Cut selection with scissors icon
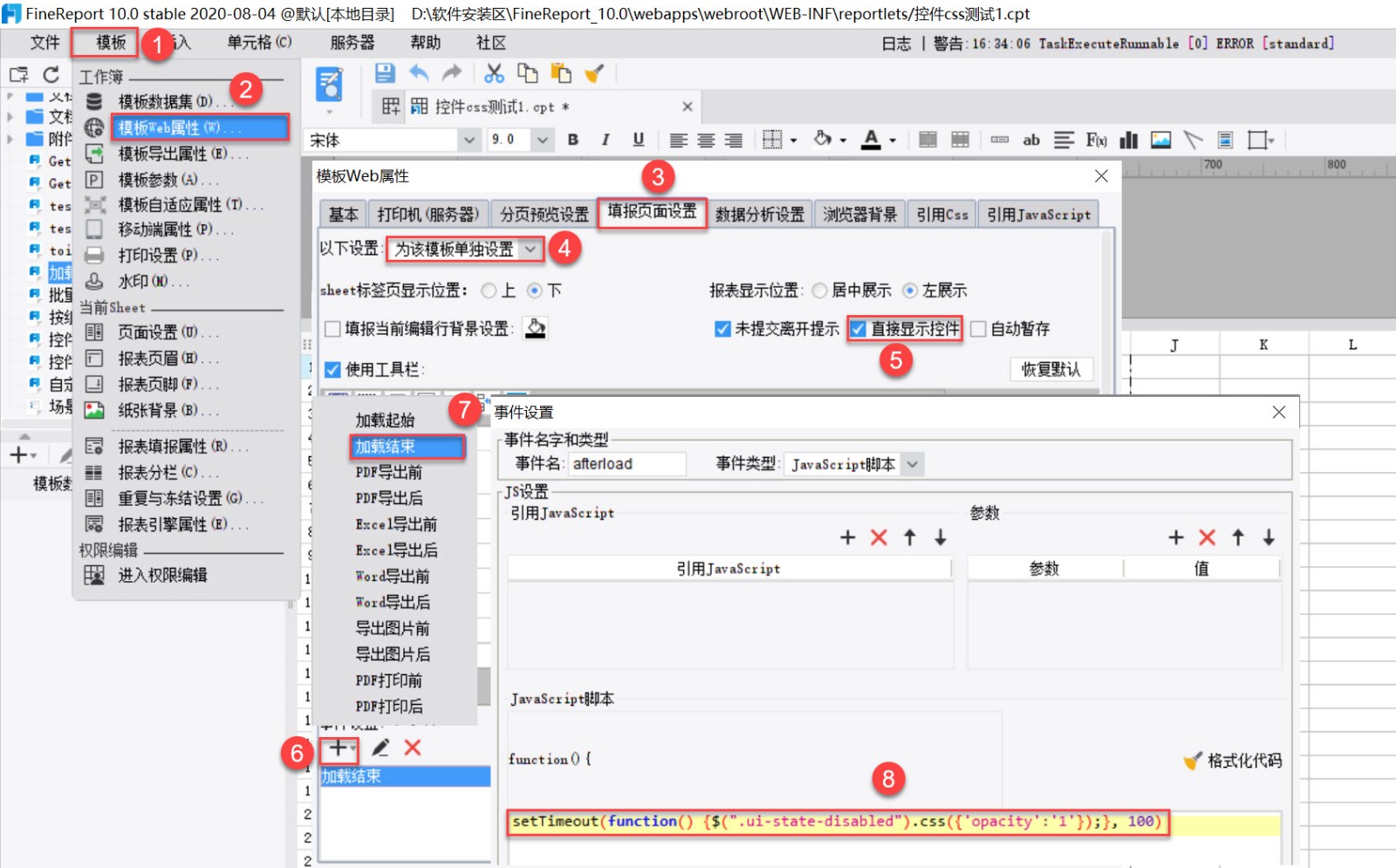The width and height of the screenshot is (1396, 868). click(495, 73)
